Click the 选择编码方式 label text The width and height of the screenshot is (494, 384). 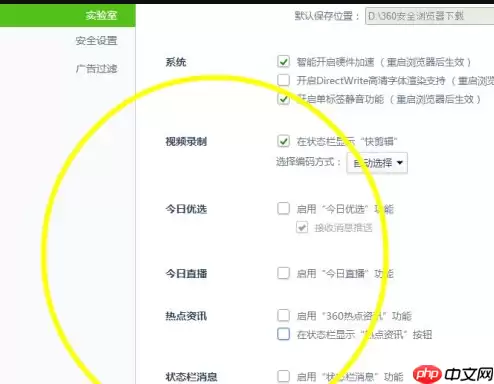[x=308, y=162]
